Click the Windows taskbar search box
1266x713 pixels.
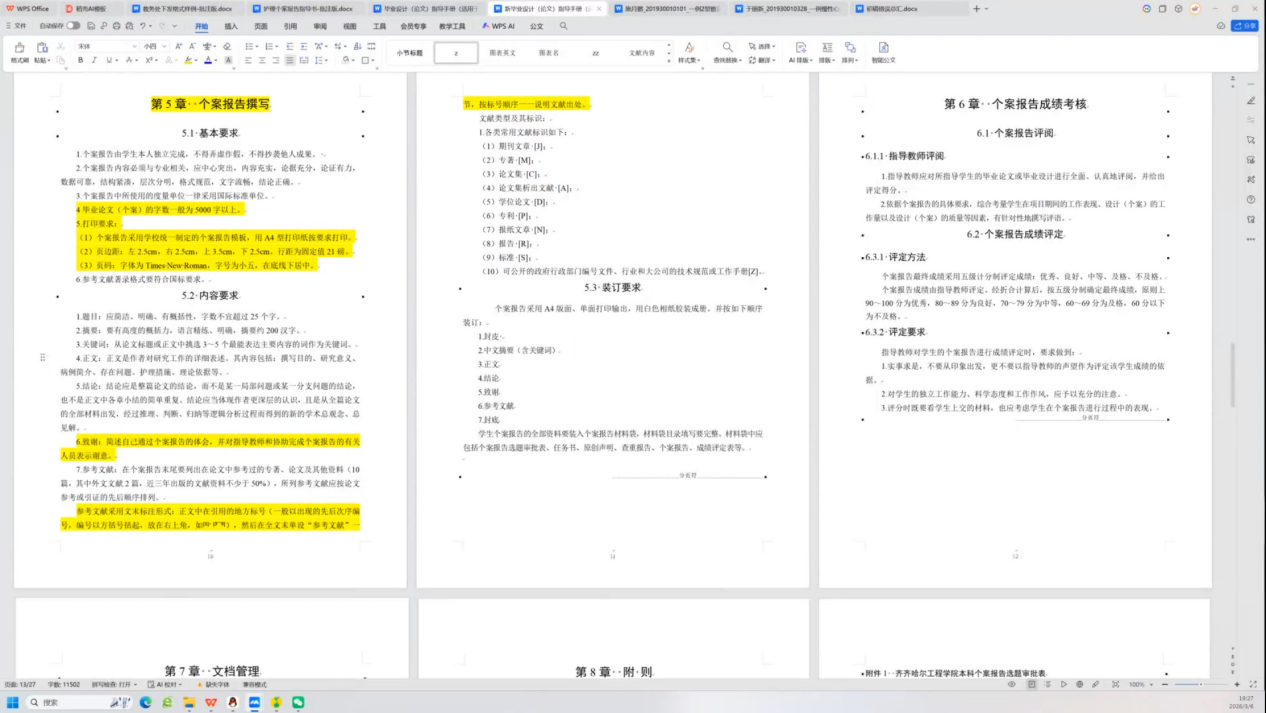coord(75,703)
